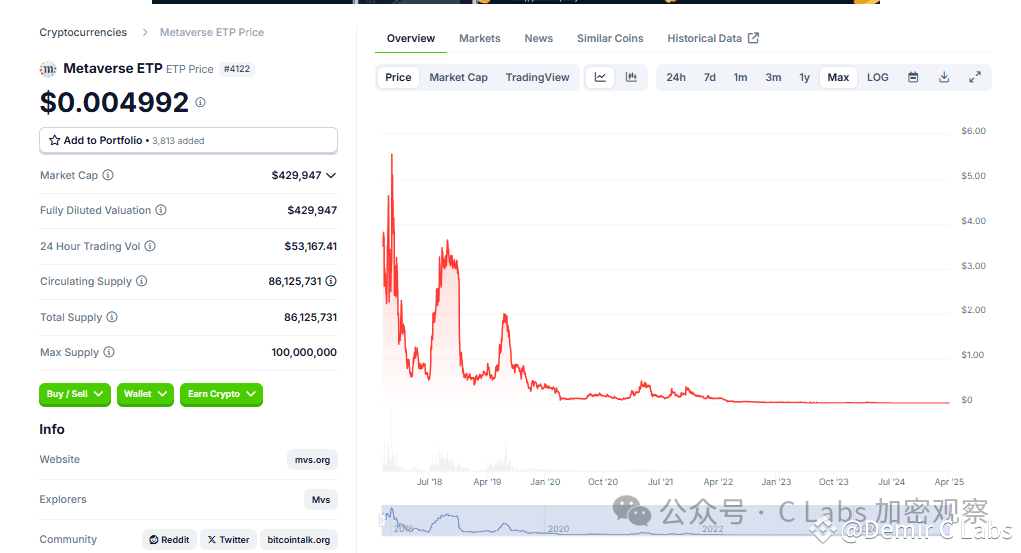Image resolution: width=1021 pixels, height=553 pixels.
Task: Expand the chart to fullscreen
Action: [x=975, y=77]
